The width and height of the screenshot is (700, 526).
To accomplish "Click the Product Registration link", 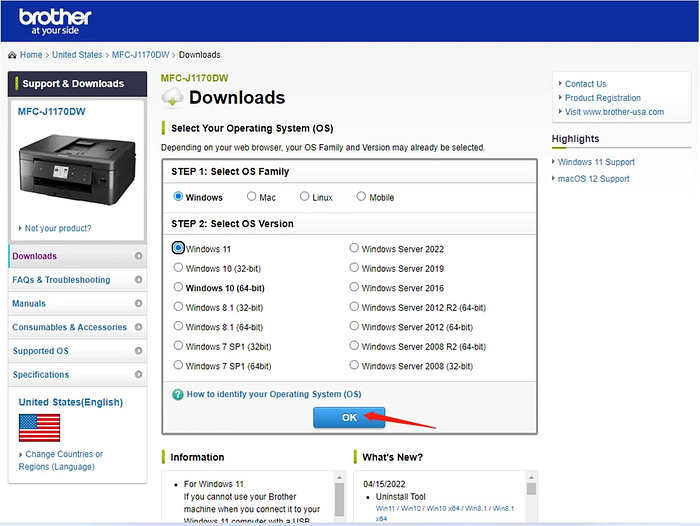I will click(603, 98).
